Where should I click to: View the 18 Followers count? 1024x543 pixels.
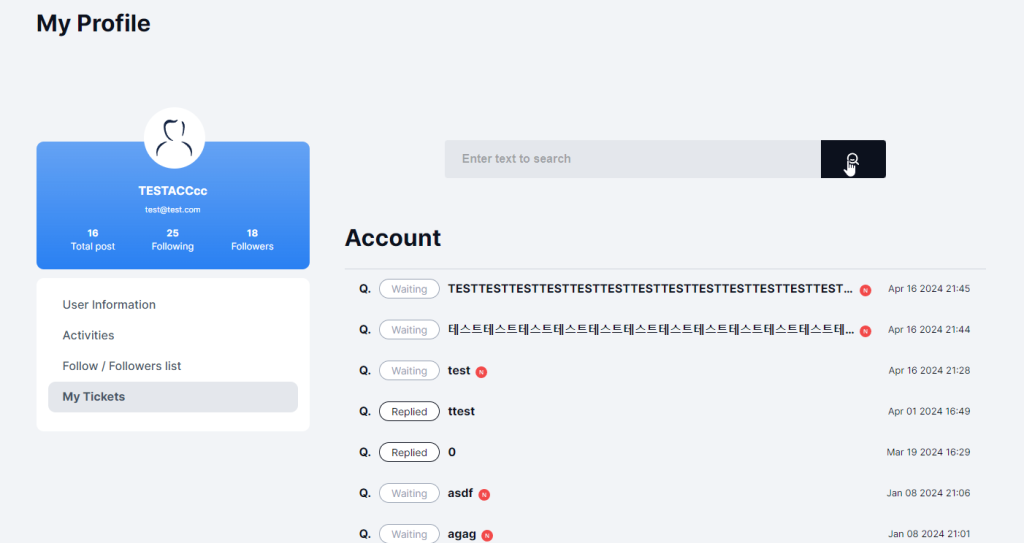252,239
